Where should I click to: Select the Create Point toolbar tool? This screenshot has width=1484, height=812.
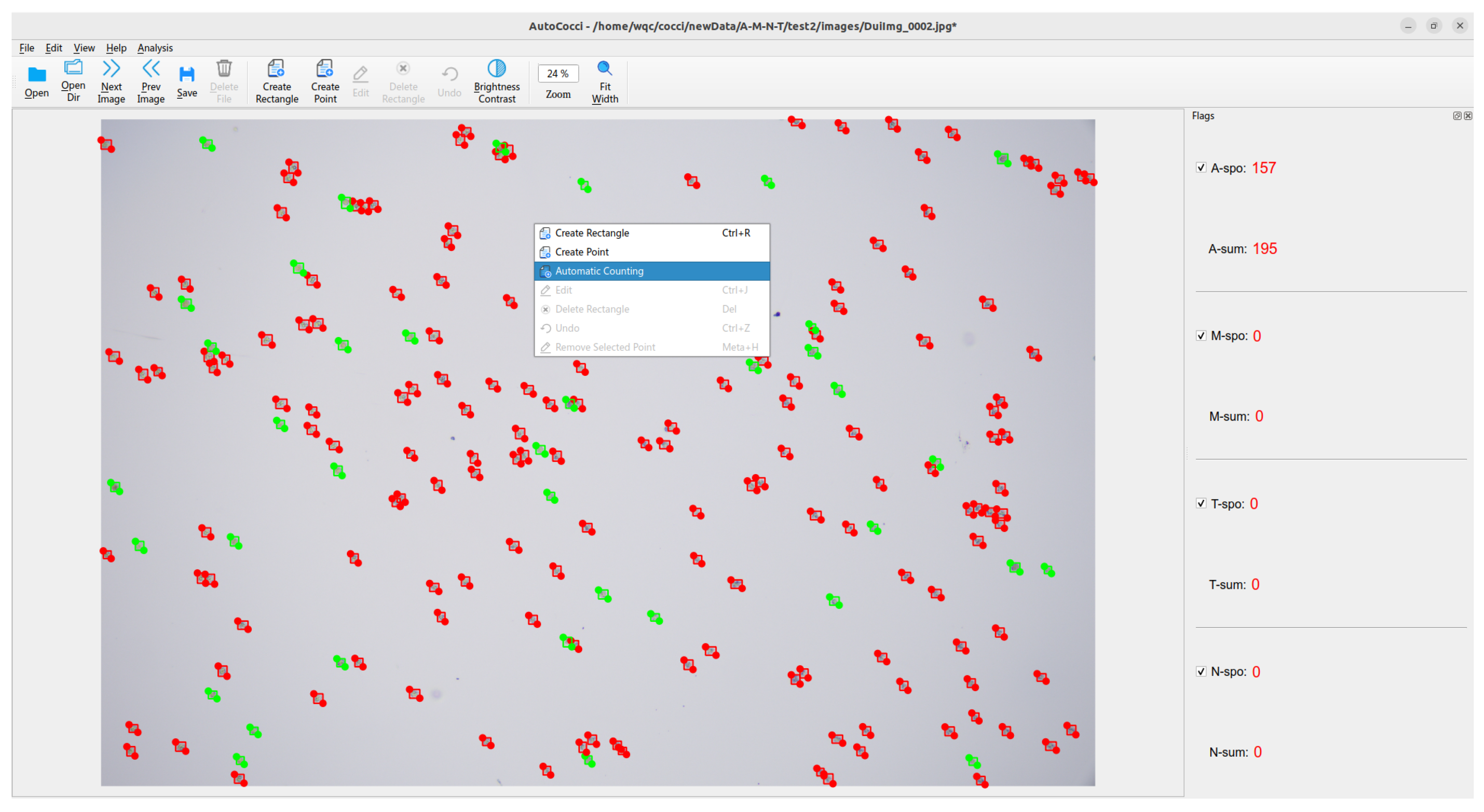325,70
